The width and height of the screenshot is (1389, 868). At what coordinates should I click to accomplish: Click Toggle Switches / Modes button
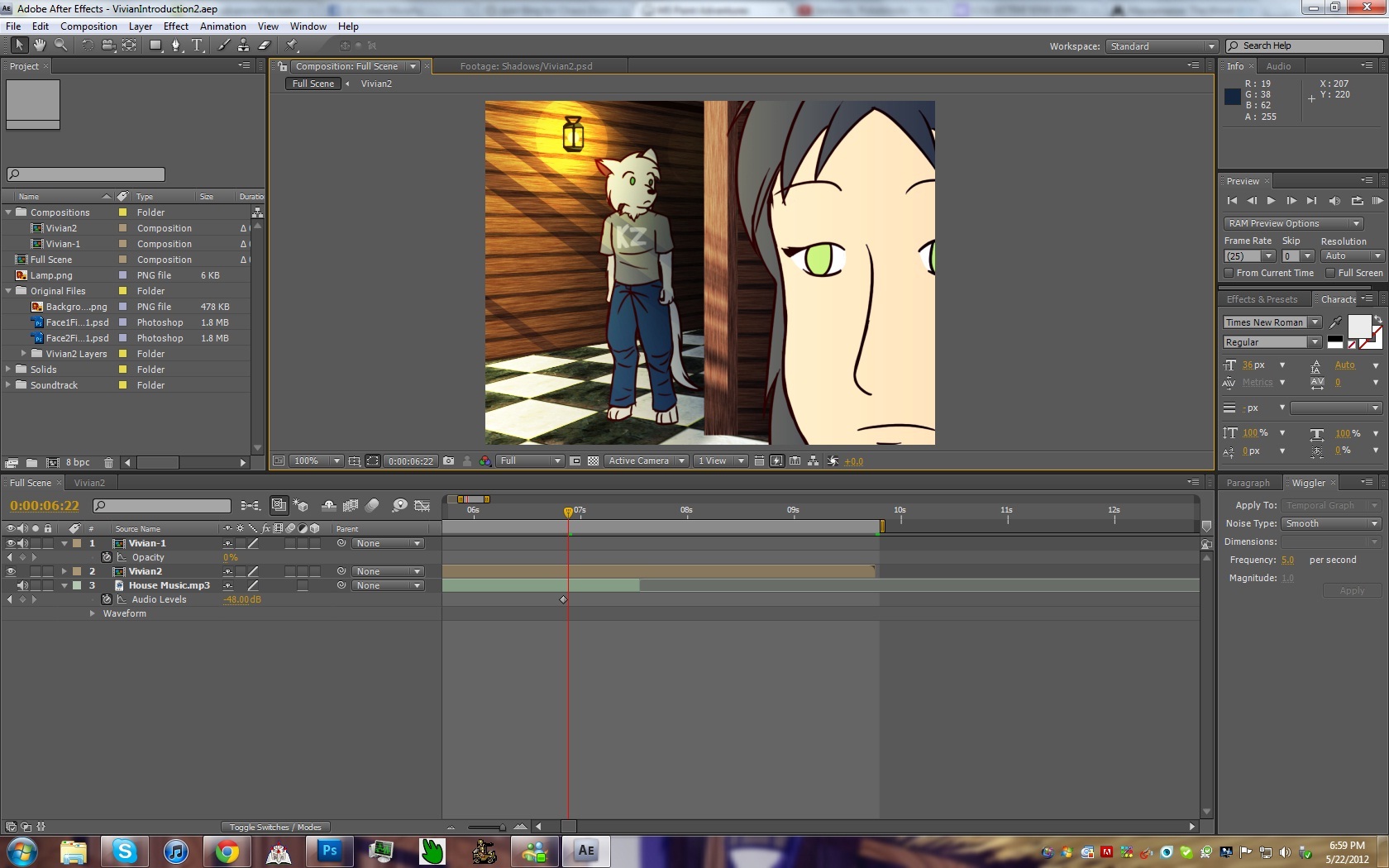(275, 827)
